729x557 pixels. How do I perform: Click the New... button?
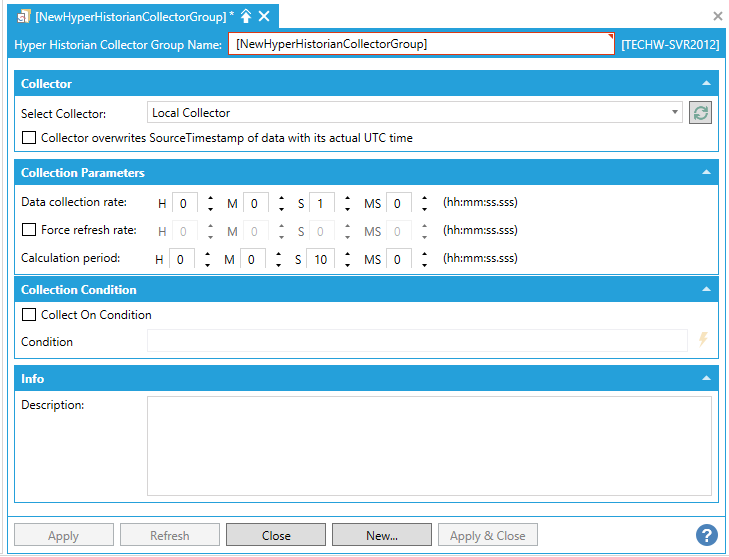coord(381,535)
